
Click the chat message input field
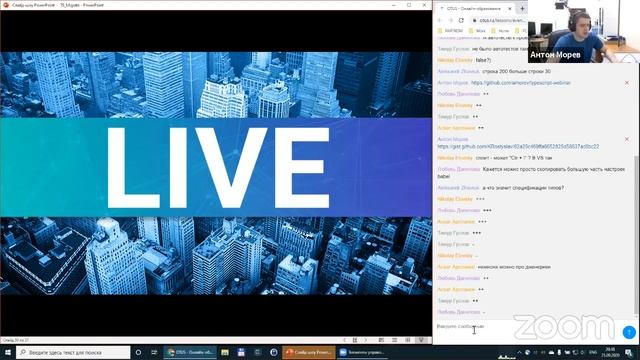coord(527,327)
